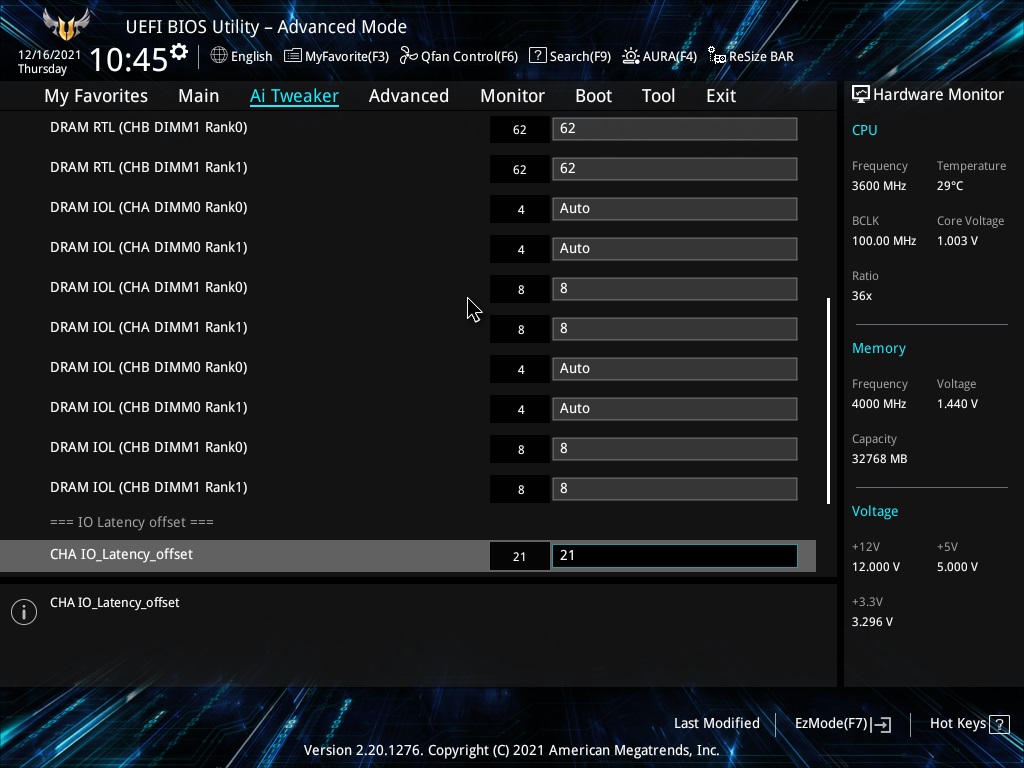Click the === IO Latency offset === header

[132, 522]
